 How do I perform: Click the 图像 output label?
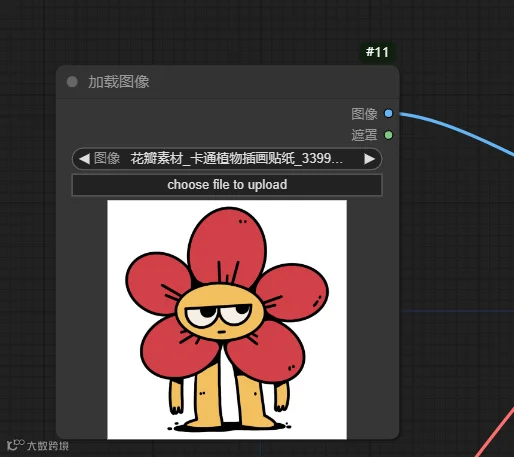pos(364,114)
